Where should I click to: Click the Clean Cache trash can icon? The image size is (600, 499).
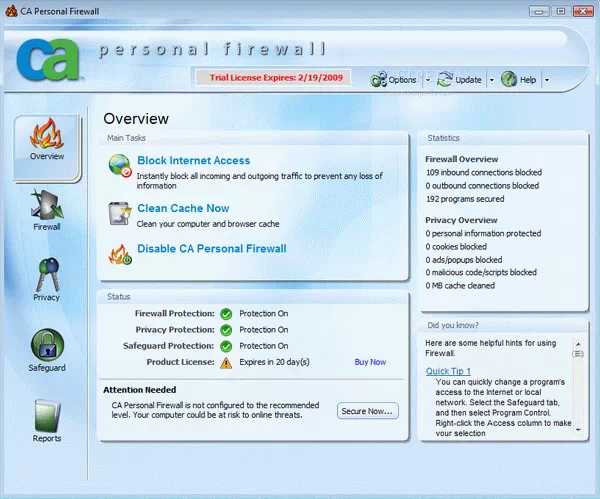(x=120, y=214)
